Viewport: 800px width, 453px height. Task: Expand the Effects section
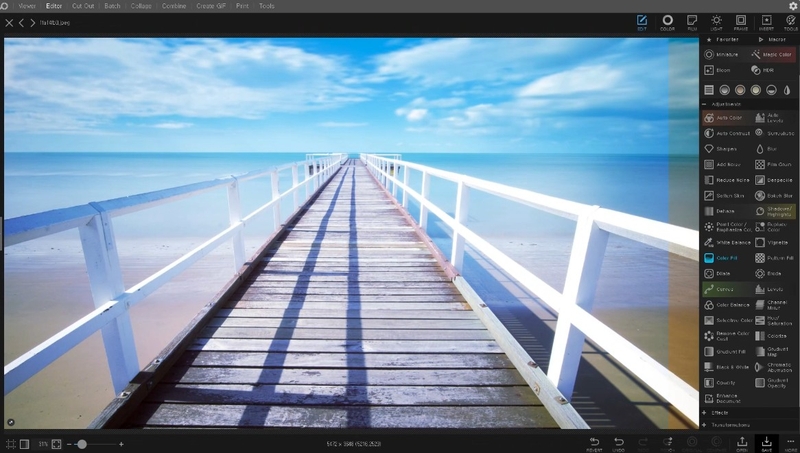point(705,413)
